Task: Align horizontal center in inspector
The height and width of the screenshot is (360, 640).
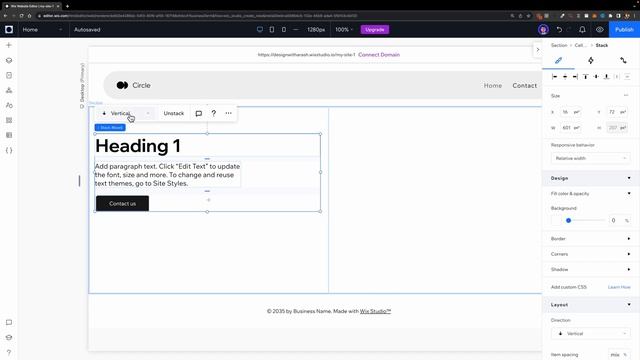Action: click(565, 77)
